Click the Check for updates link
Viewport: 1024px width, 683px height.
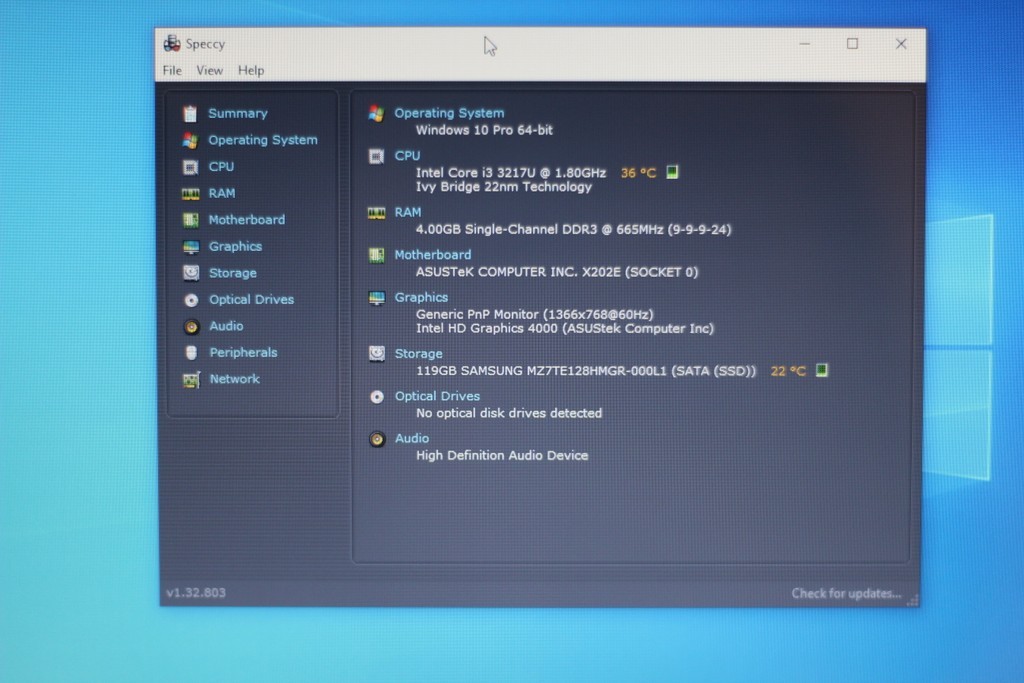(846, 594)
